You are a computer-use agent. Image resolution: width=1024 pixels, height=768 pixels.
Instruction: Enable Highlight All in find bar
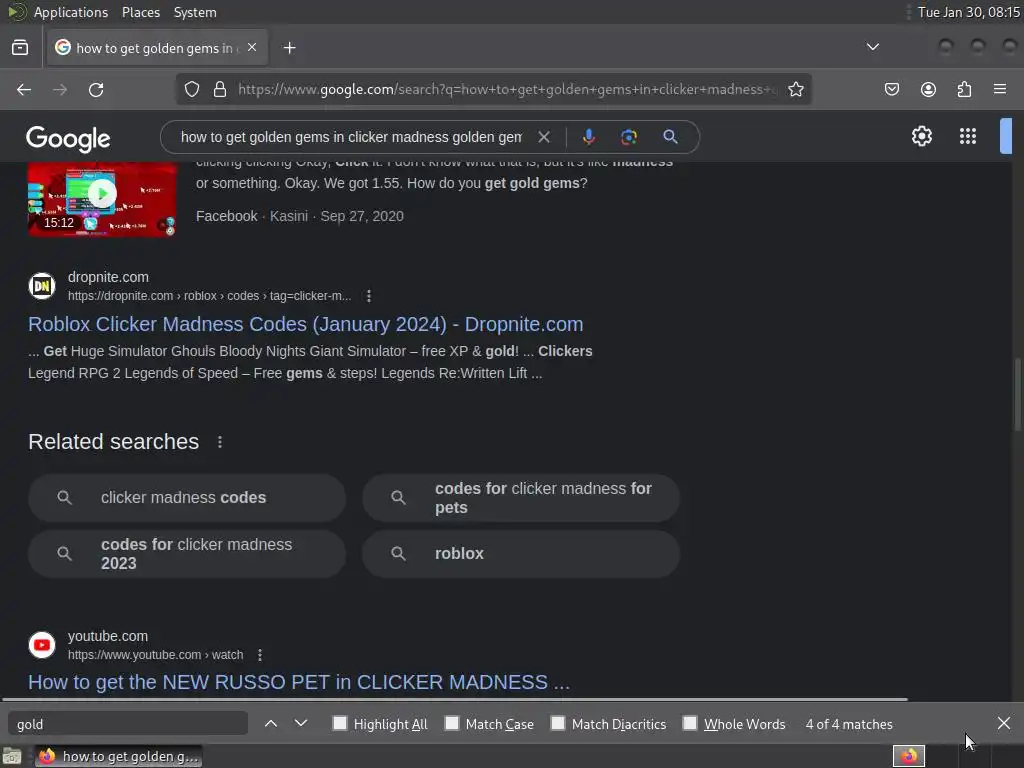point(340,724)
